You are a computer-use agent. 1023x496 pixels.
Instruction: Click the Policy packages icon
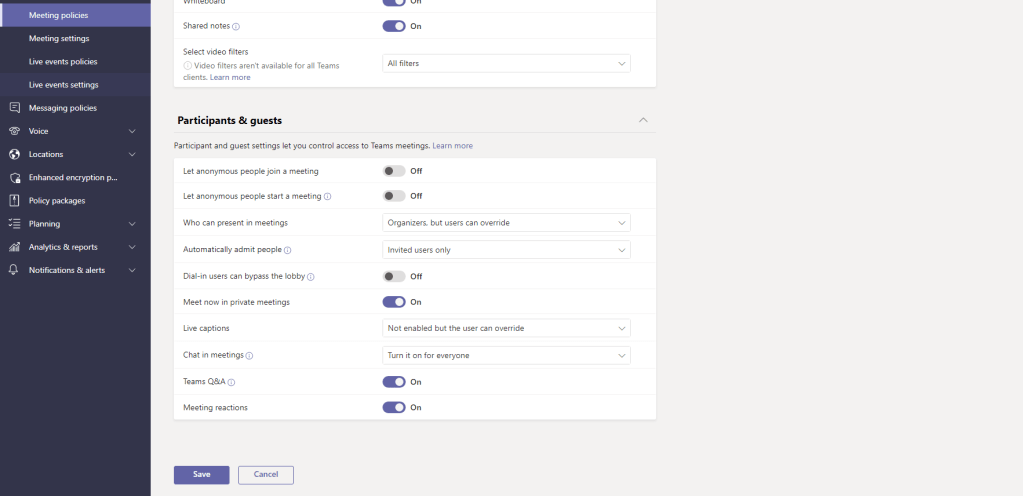click(x=14, y=200)
